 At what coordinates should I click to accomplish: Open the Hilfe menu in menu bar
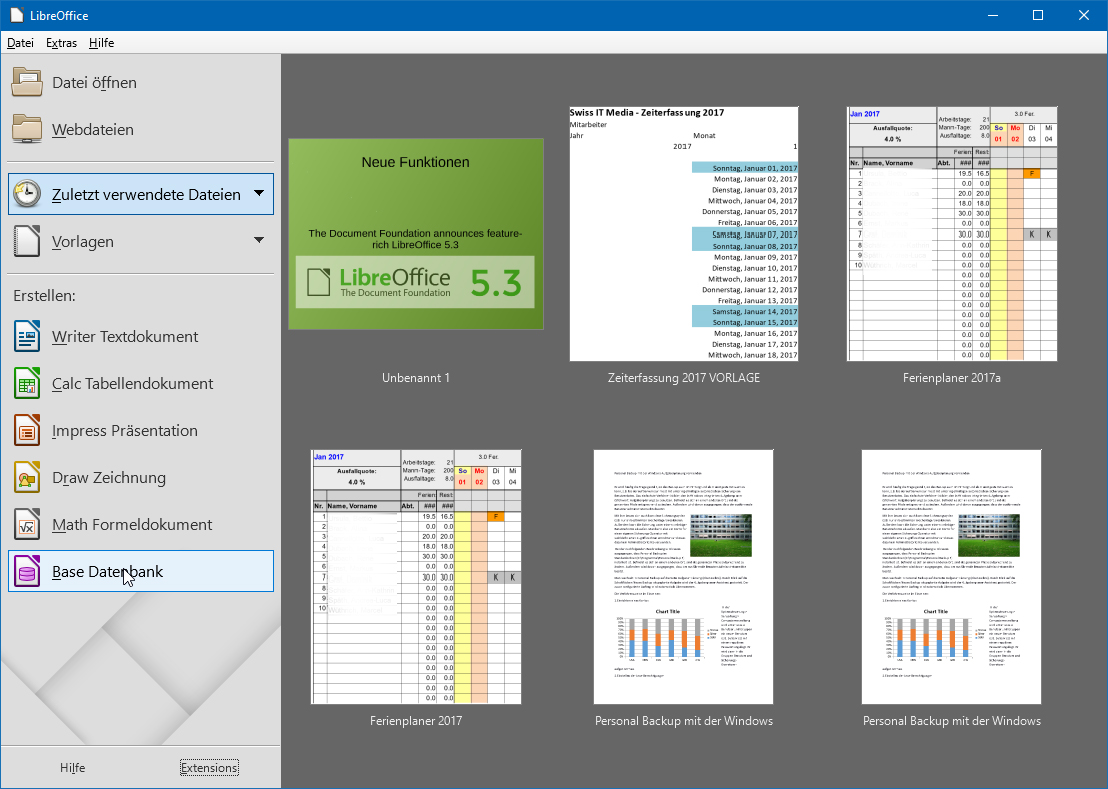[102, 42]
